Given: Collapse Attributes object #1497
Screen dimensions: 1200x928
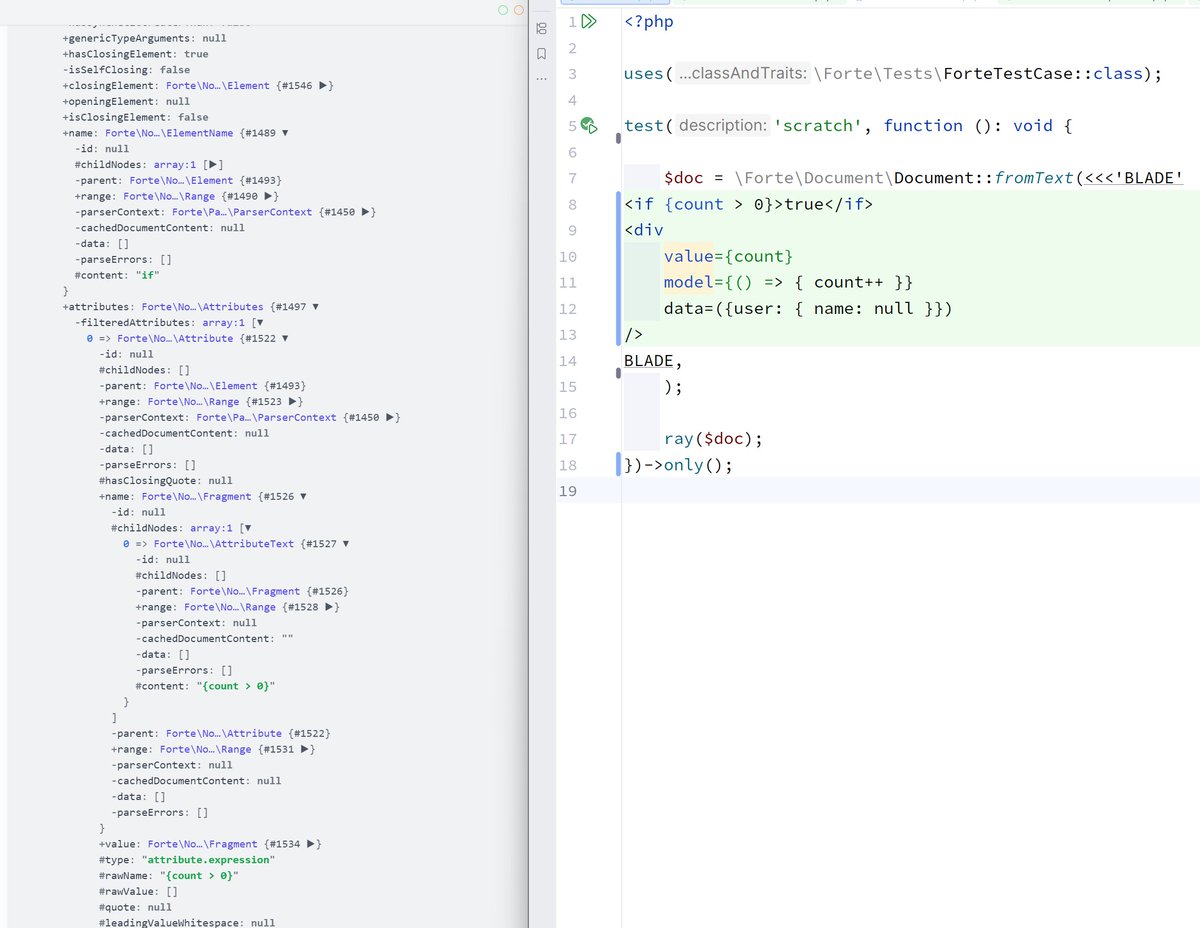Looking at the screenshot, I should pyautogui.click(x=313, y=307).
